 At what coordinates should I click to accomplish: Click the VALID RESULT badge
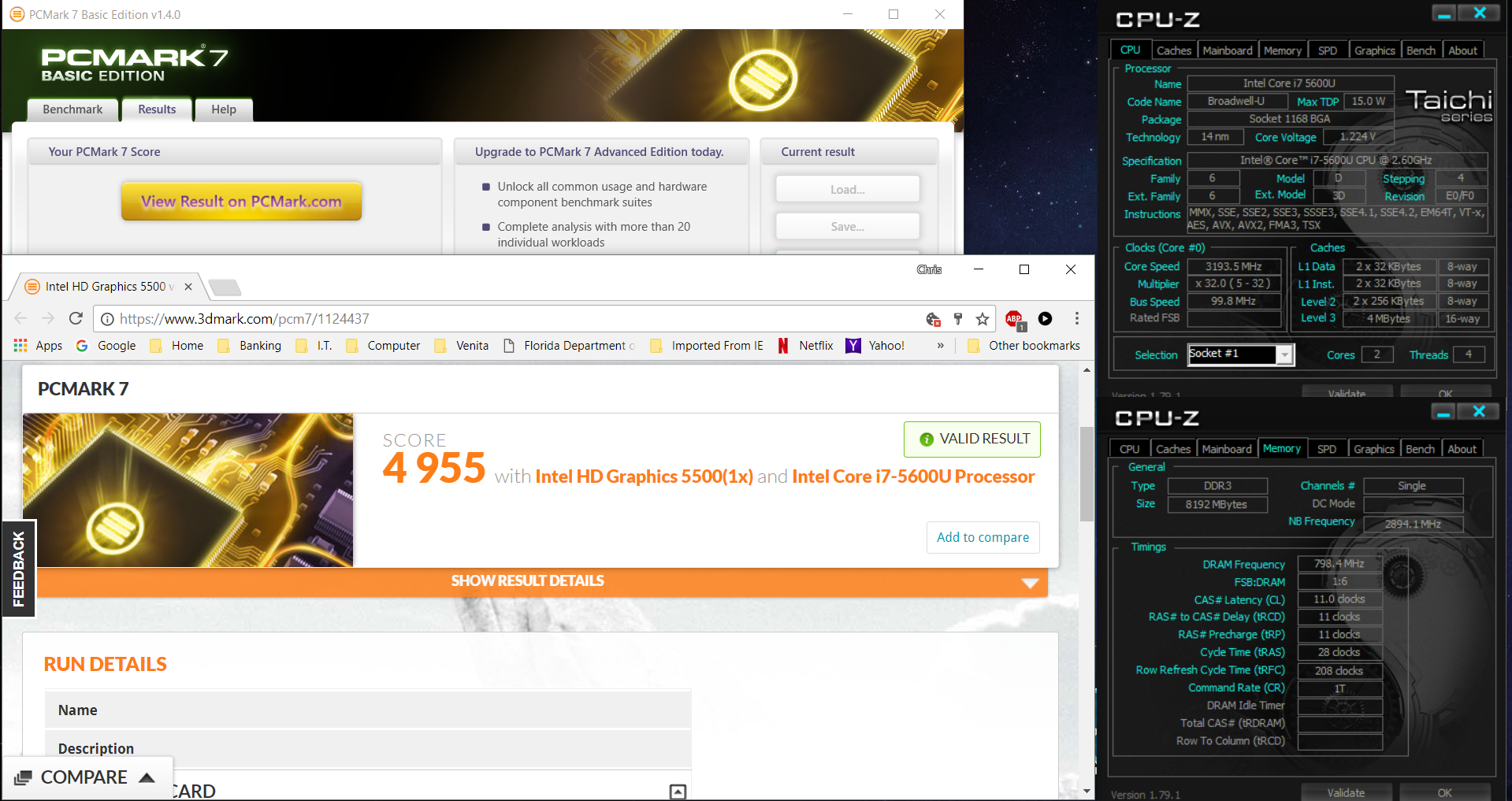(972, 439)
